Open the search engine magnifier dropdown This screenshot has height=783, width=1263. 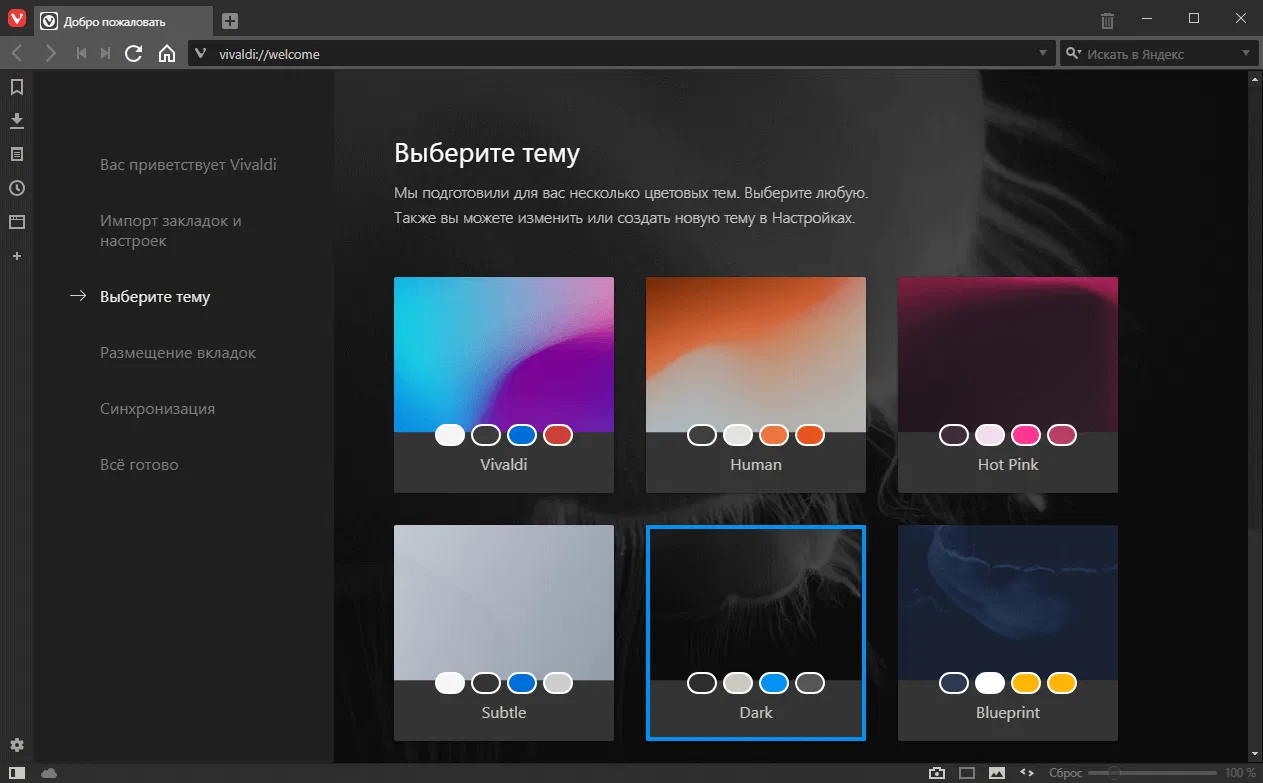(x=1075, y=54)
